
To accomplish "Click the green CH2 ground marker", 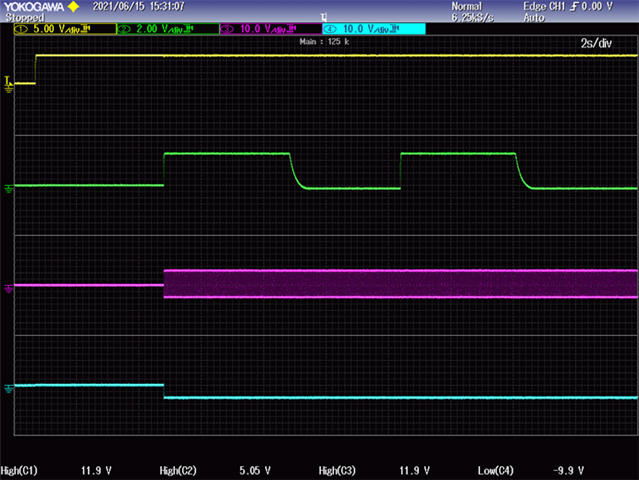I will (9, 189).
